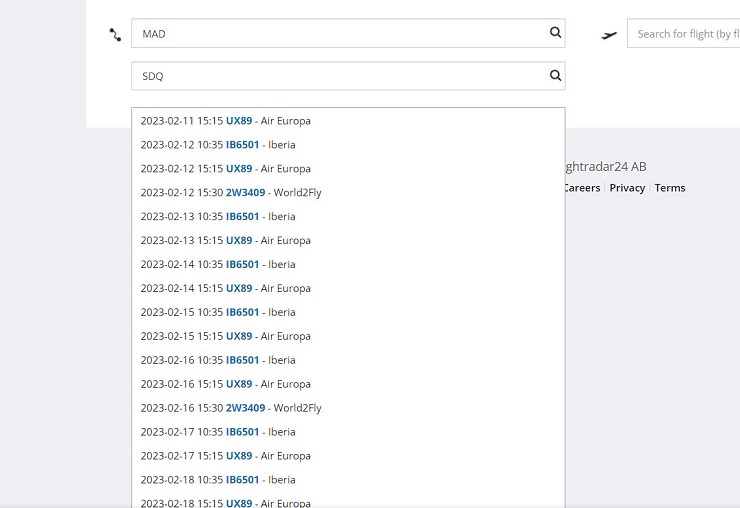Select 2023-02-15 15:15 UX89 Air Europa flight
The image size is (740, 508).
tap(348, 336)
